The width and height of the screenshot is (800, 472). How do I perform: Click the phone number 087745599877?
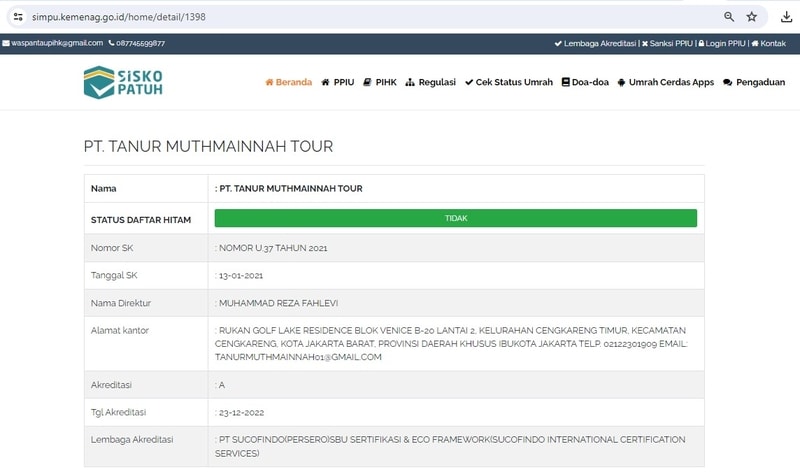click(140, 43)
